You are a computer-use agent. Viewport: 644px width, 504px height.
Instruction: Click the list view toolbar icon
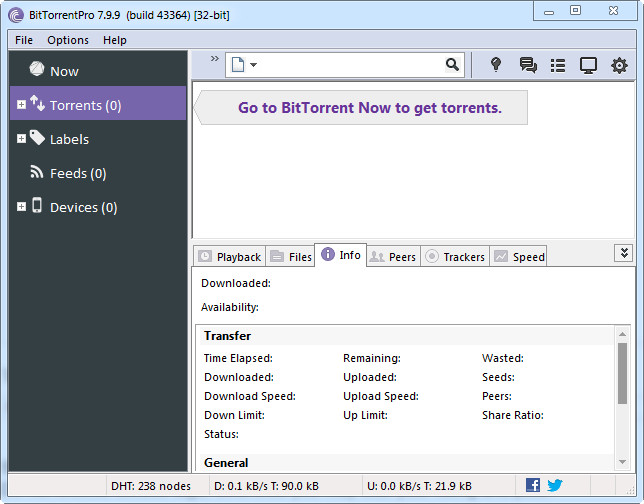click(558, 65)
